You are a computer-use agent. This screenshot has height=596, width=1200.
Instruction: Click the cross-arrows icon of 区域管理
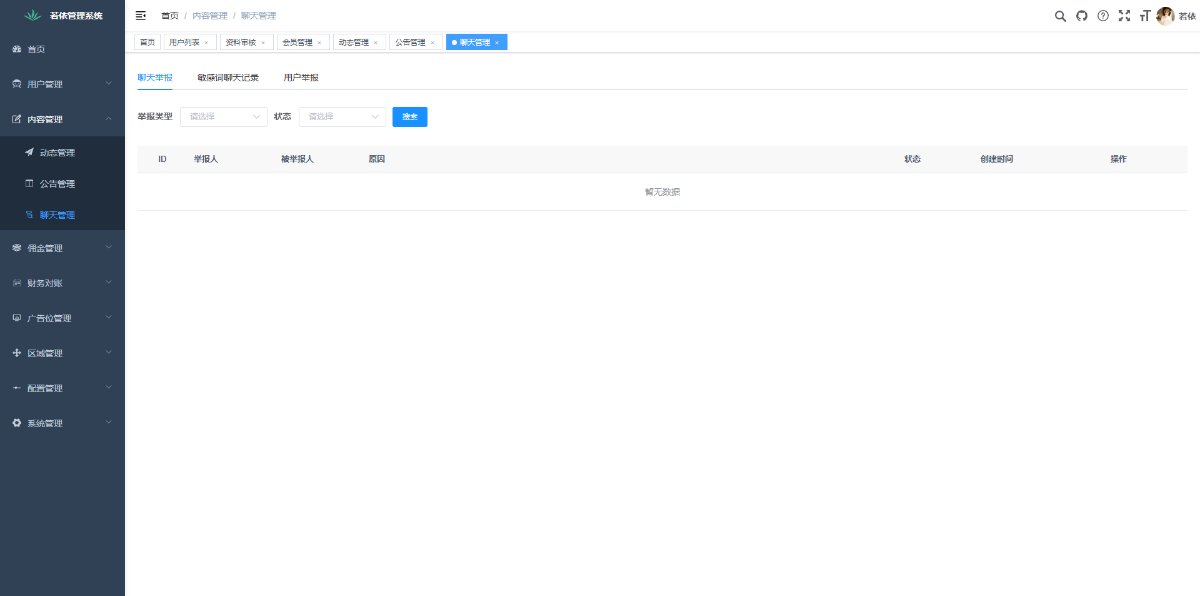coord(16,353)
